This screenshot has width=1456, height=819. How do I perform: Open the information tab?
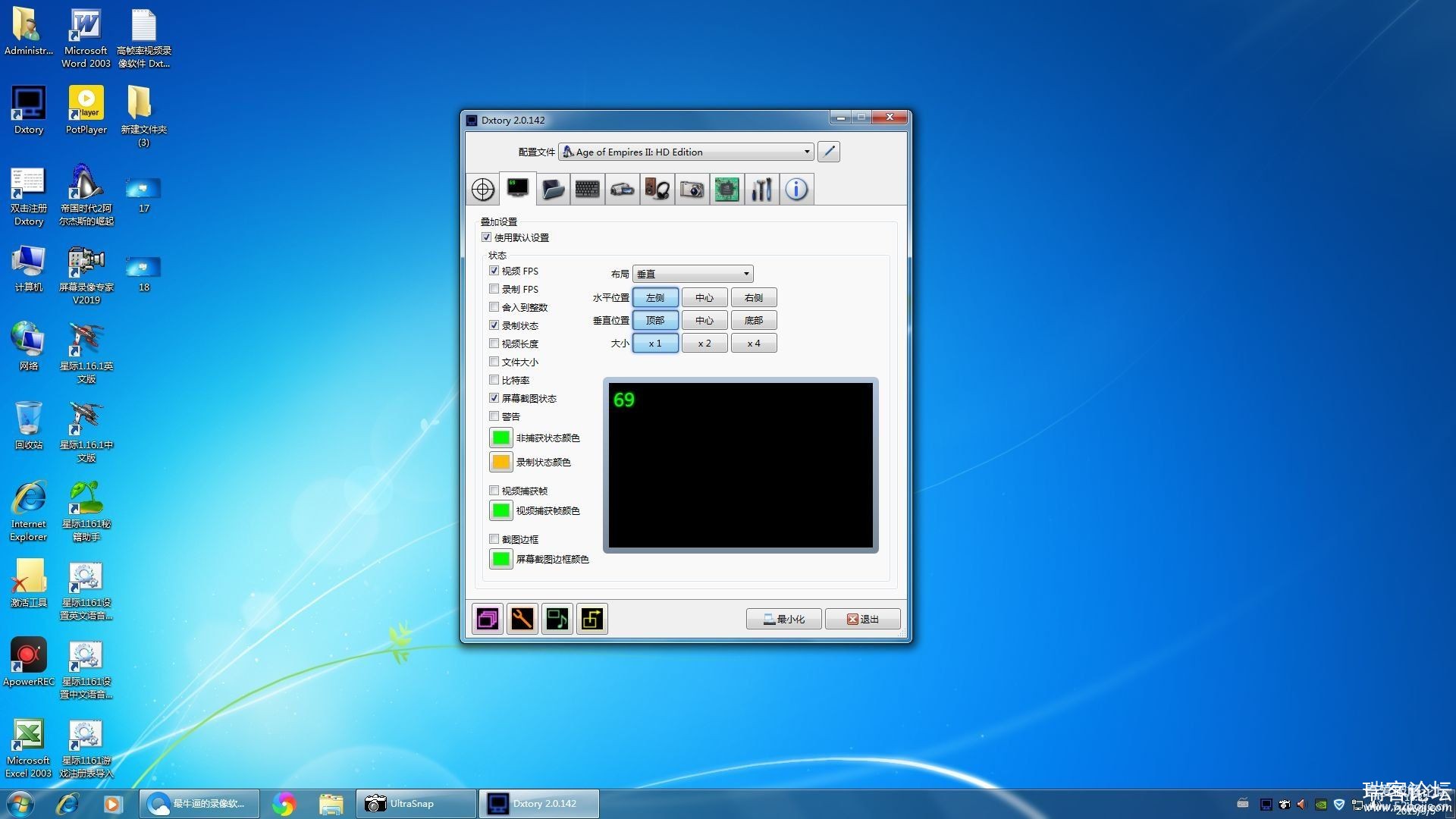click(x=796, y=189)
